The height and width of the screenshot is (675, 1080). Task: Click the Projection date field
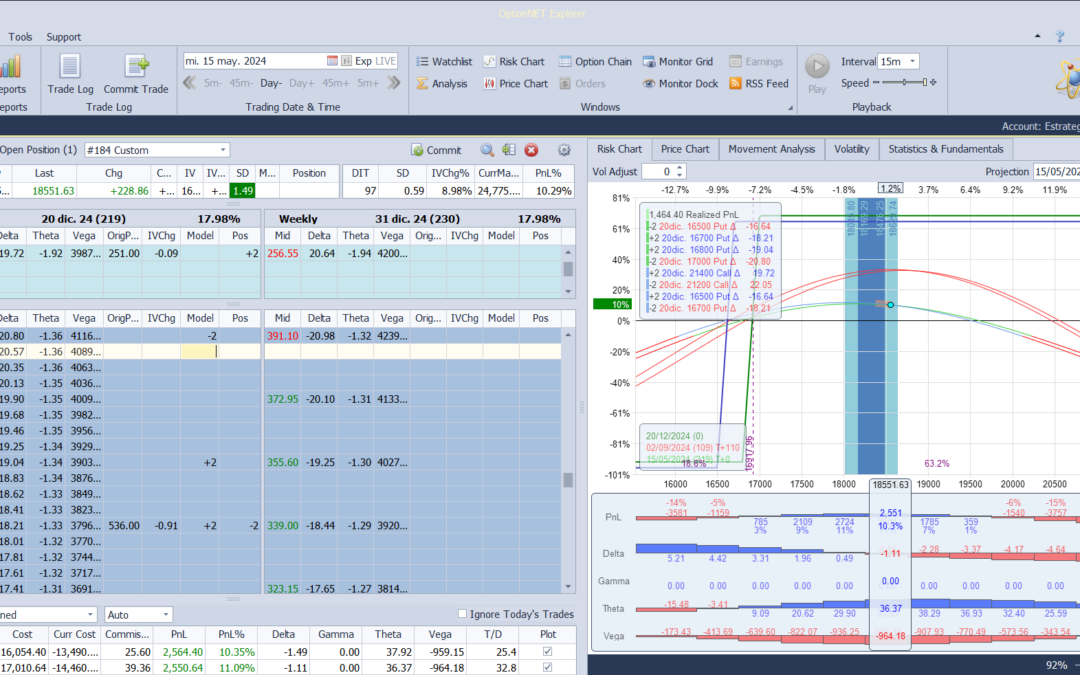point(1056,172)
